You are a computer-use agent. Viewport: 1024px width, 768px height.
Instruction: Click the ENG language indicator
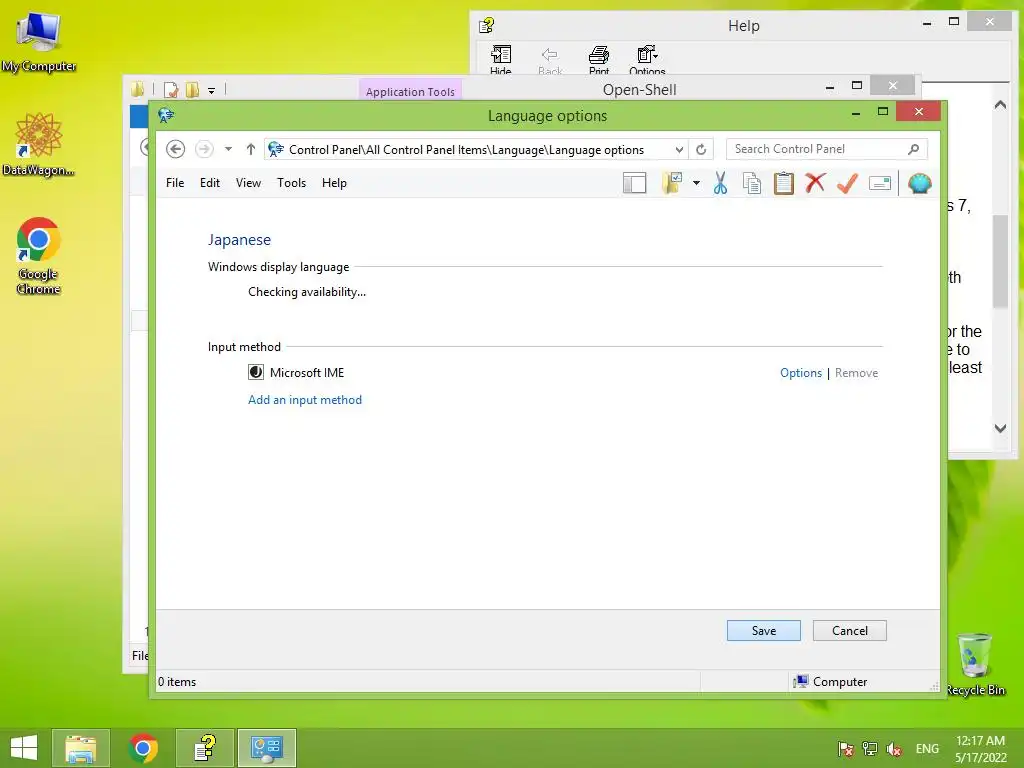click(x=927, y=749)
